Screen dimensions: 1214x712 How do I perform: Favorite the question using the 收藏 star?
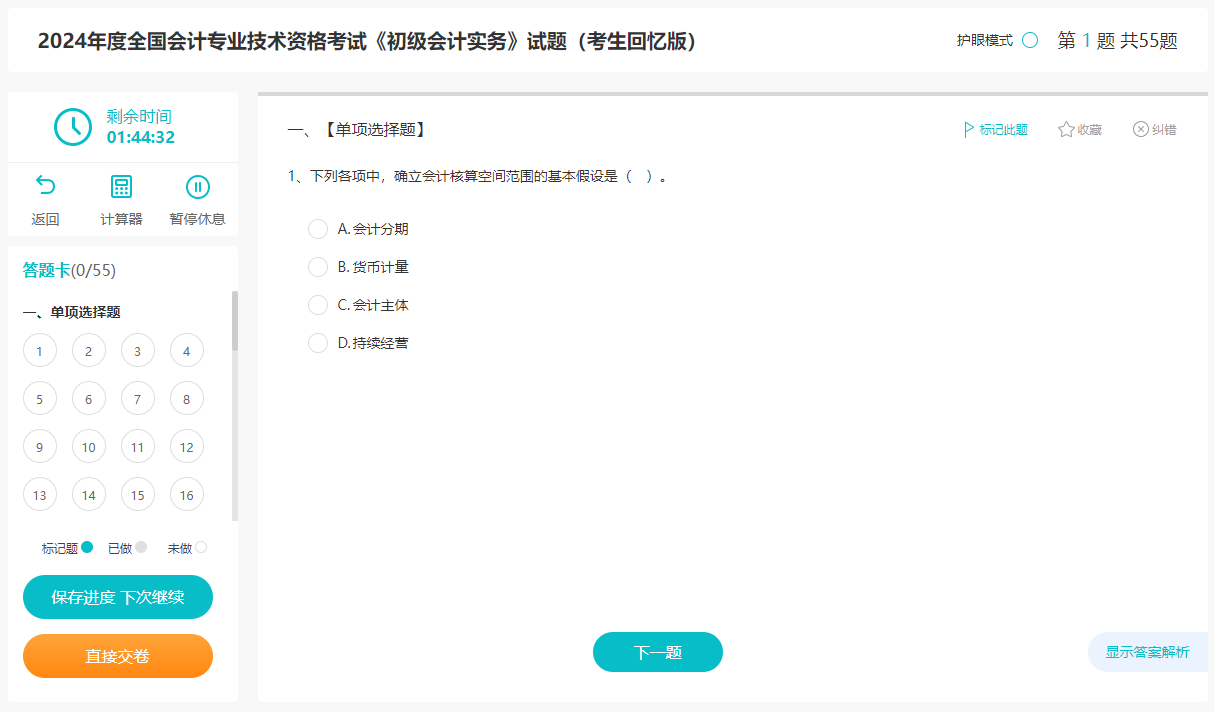click(1079, 129)
